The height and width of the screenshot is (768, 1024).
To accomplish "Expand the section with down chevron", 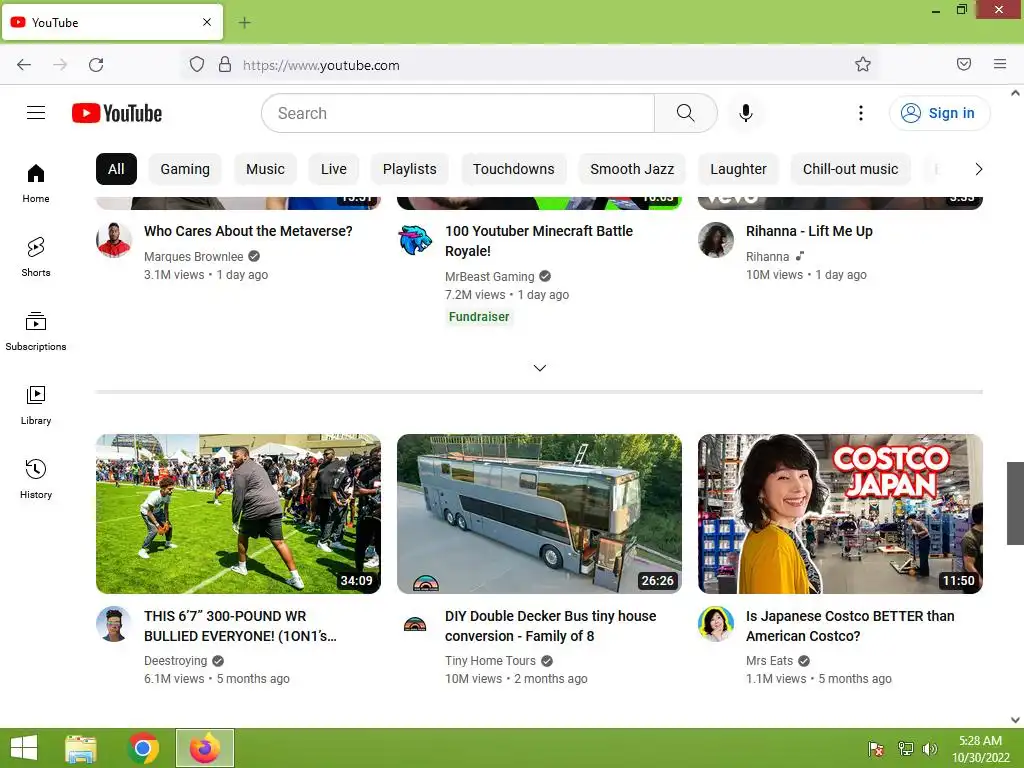I will coord(539,368).
